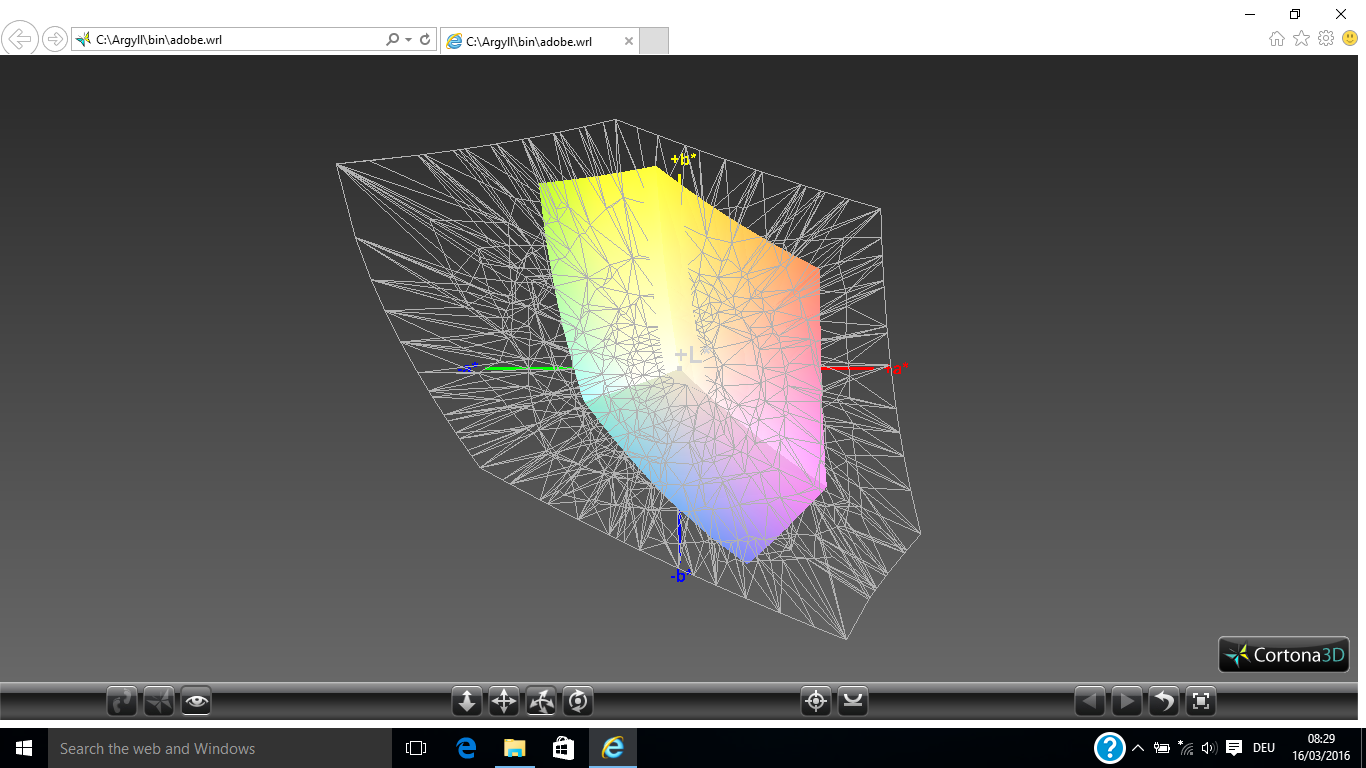This screenshot has width=1366, height=768.
Task: Click the address bar search magnifier
Action: (x=393, y=40)
